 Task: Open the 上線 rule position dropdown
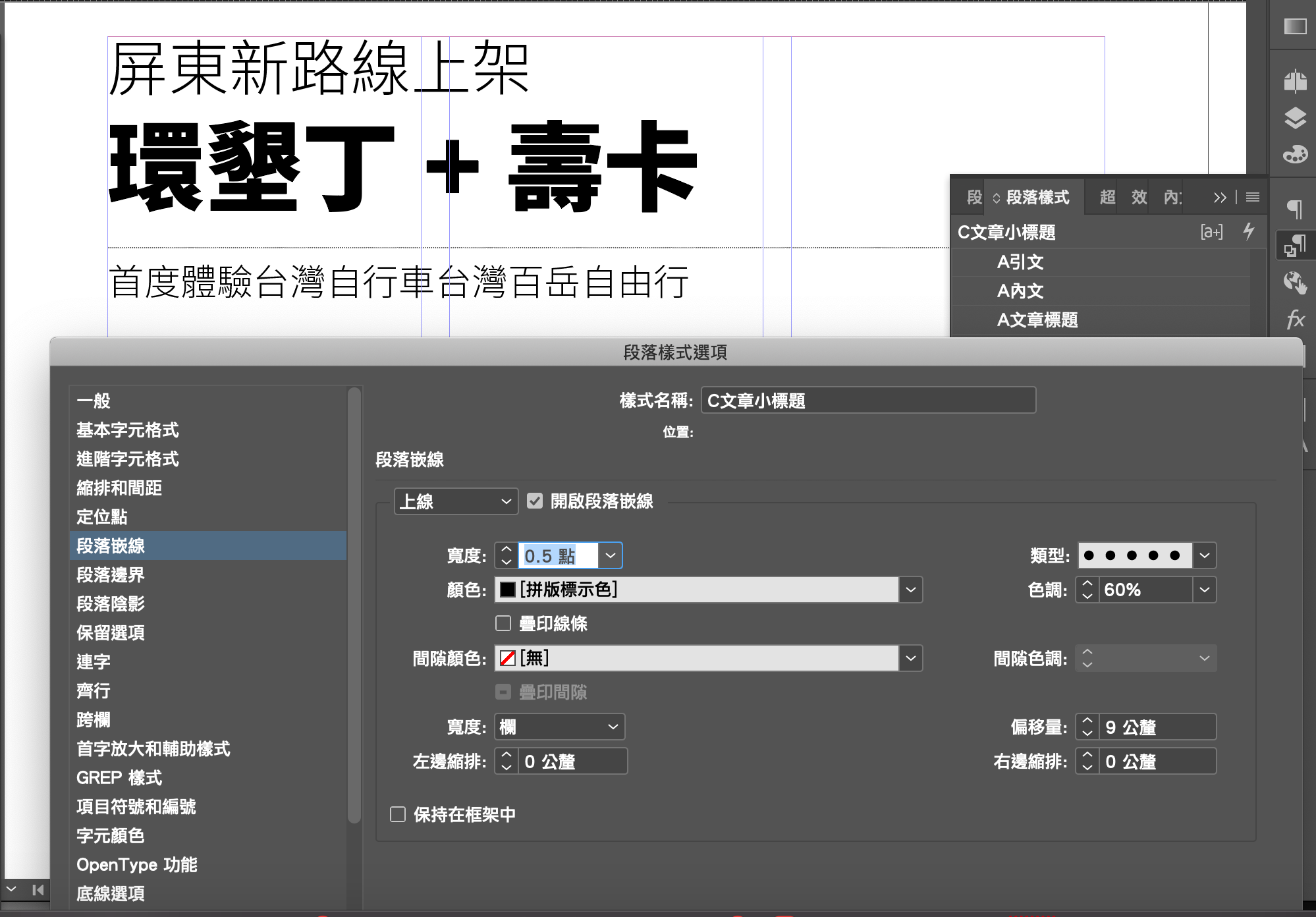point(456,501)
